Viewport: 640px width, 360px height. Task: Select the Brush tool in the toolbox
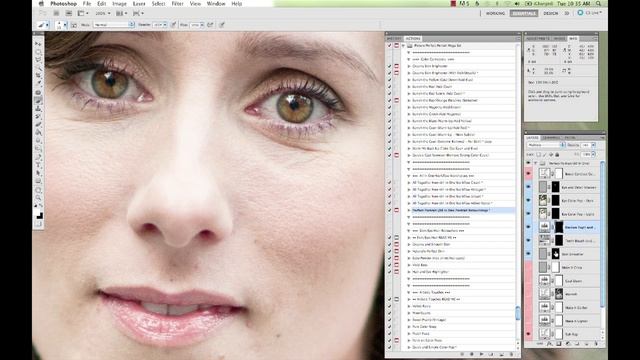pos(38,100)
